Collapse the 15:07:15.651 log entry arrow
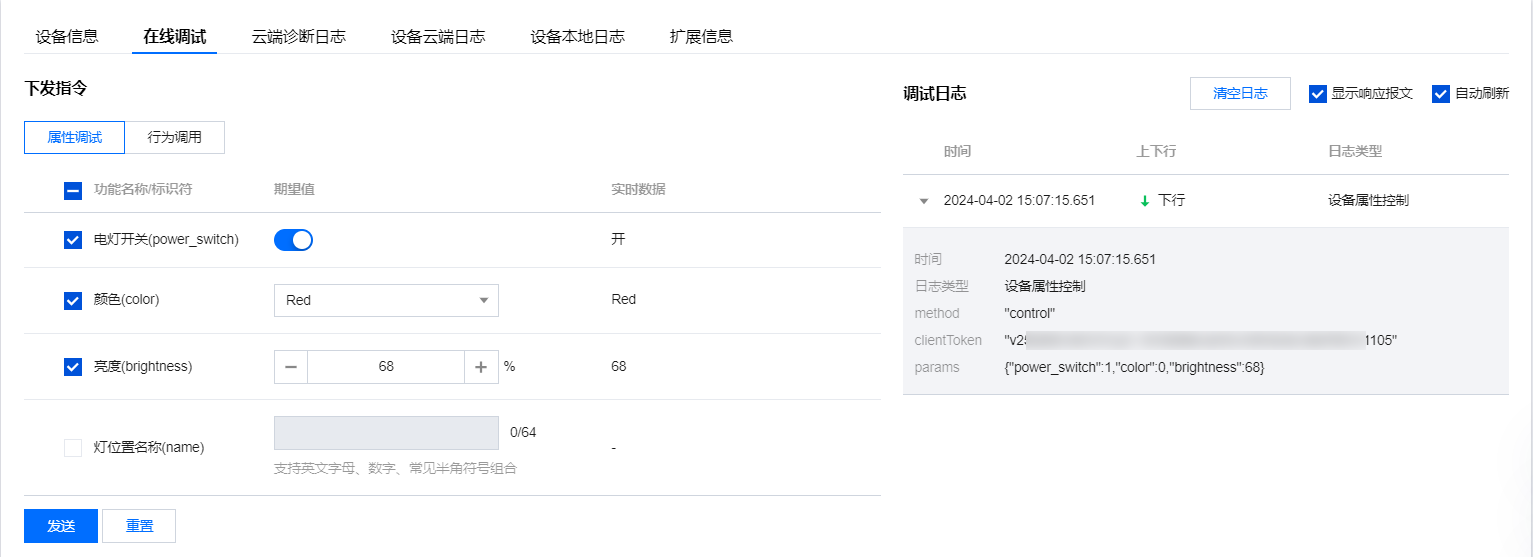This screenshot has width=1533, height=557. [924, 201]
